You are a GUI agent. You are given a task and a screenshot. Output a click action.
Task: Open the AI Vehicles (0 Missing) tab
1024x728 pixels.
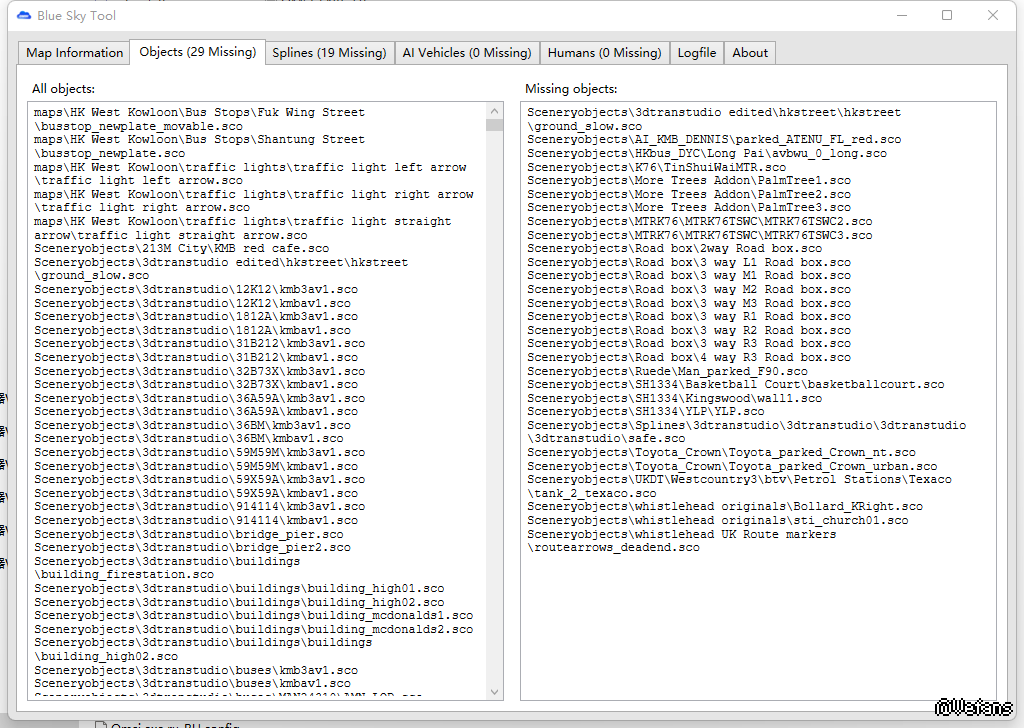[x=467, y=53]
